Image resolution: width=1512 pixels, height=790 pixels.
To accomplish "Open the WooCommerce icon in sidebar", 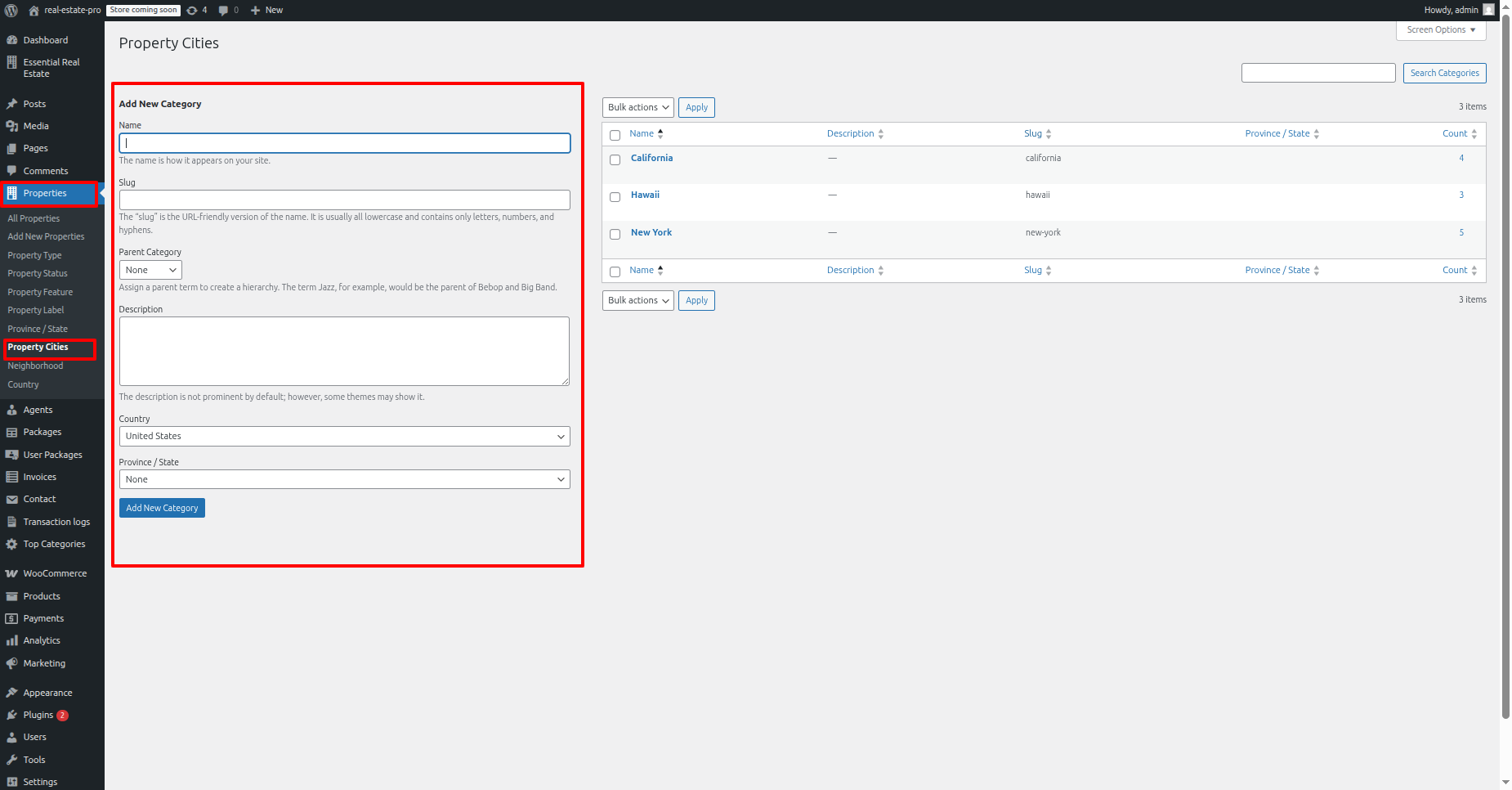I will coord(11,574).
